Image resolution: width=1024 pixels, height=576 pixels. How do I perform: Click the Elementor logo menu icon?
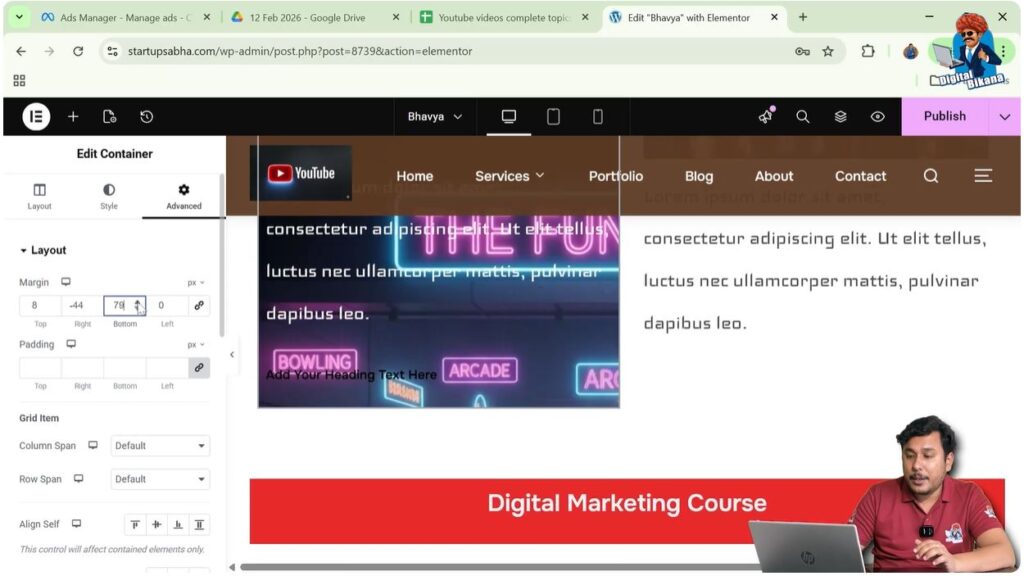point(36,117)
